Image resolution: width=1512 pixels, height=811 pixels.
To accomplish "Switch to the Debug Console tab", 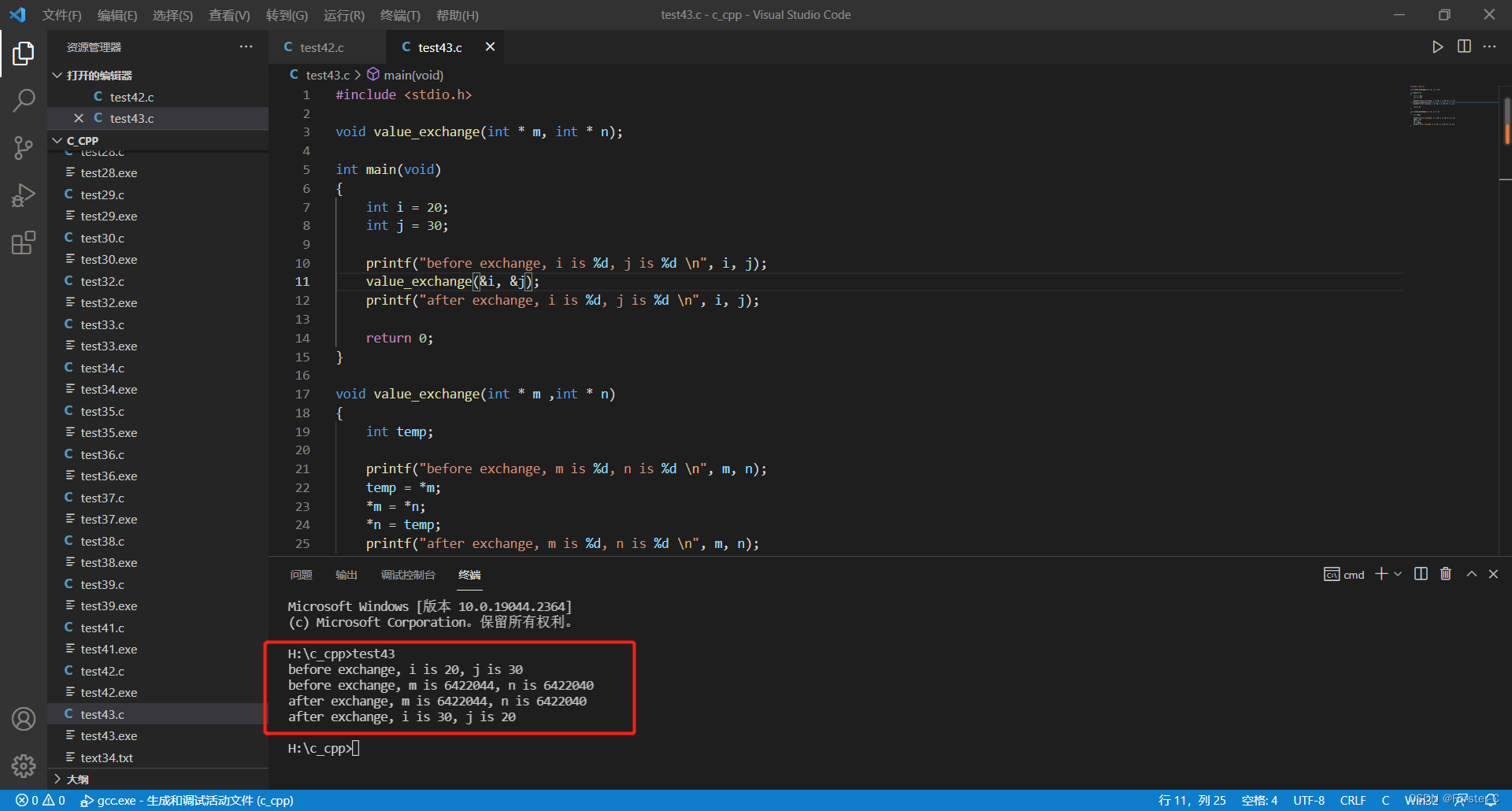I will (x=408, y=575).
